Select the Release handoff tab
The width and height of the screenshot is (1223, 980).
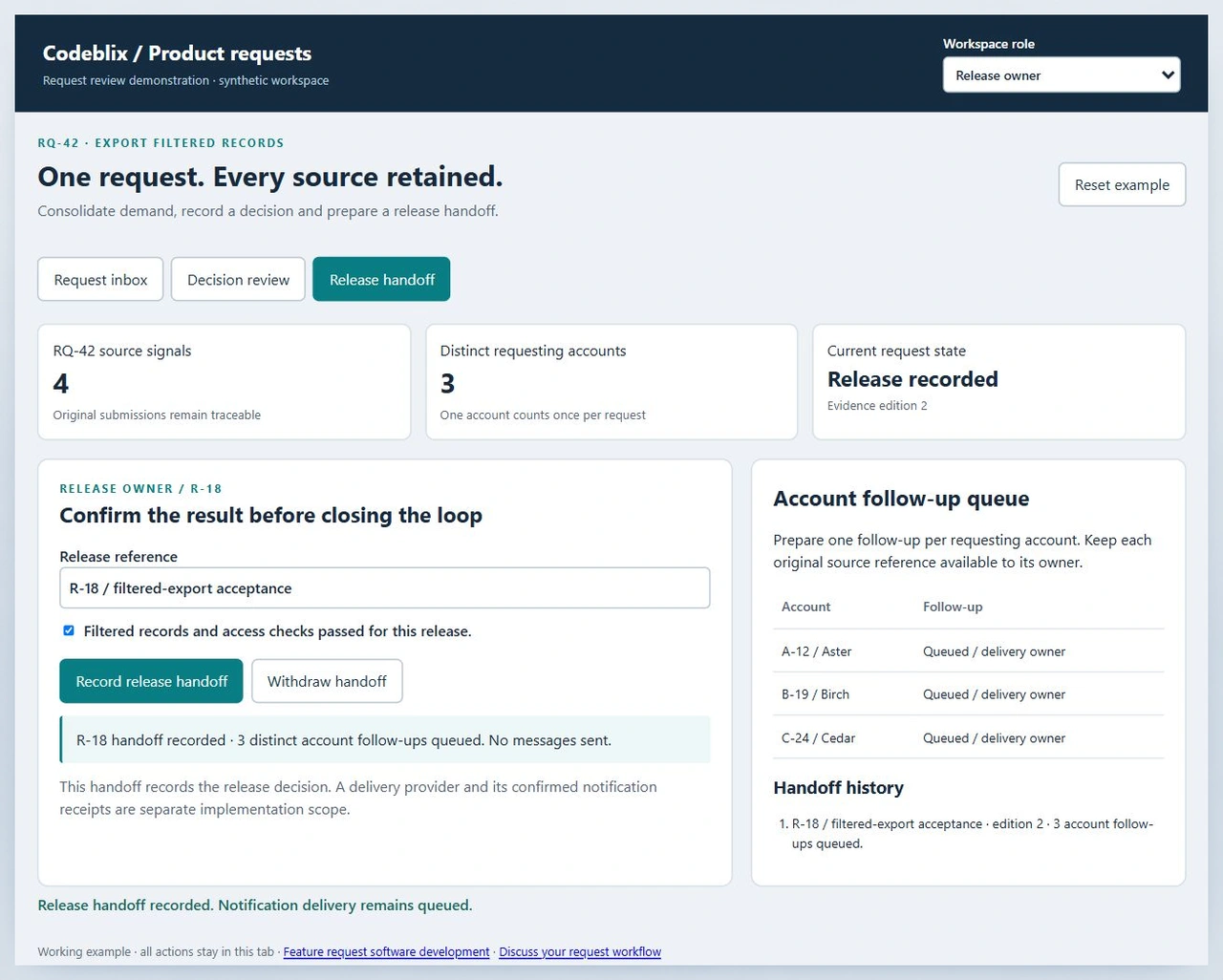pos(381,280)
